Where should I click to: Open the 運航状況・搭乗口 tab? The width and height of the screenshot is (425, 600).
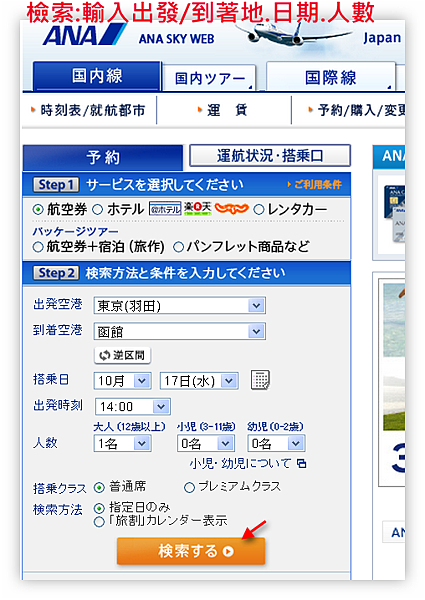[270, 156]
